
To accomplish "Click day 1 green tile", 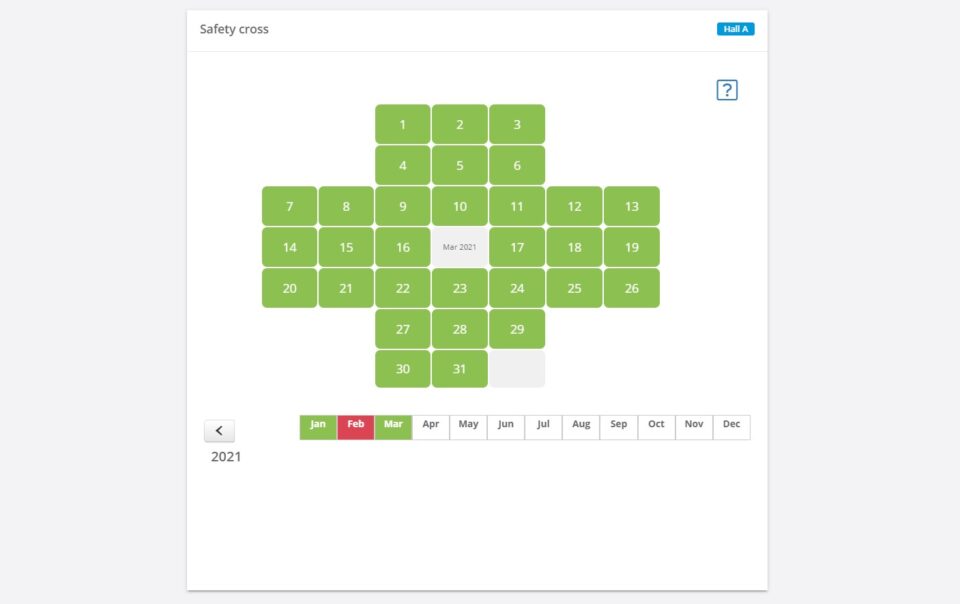I will tap(403, 124).
